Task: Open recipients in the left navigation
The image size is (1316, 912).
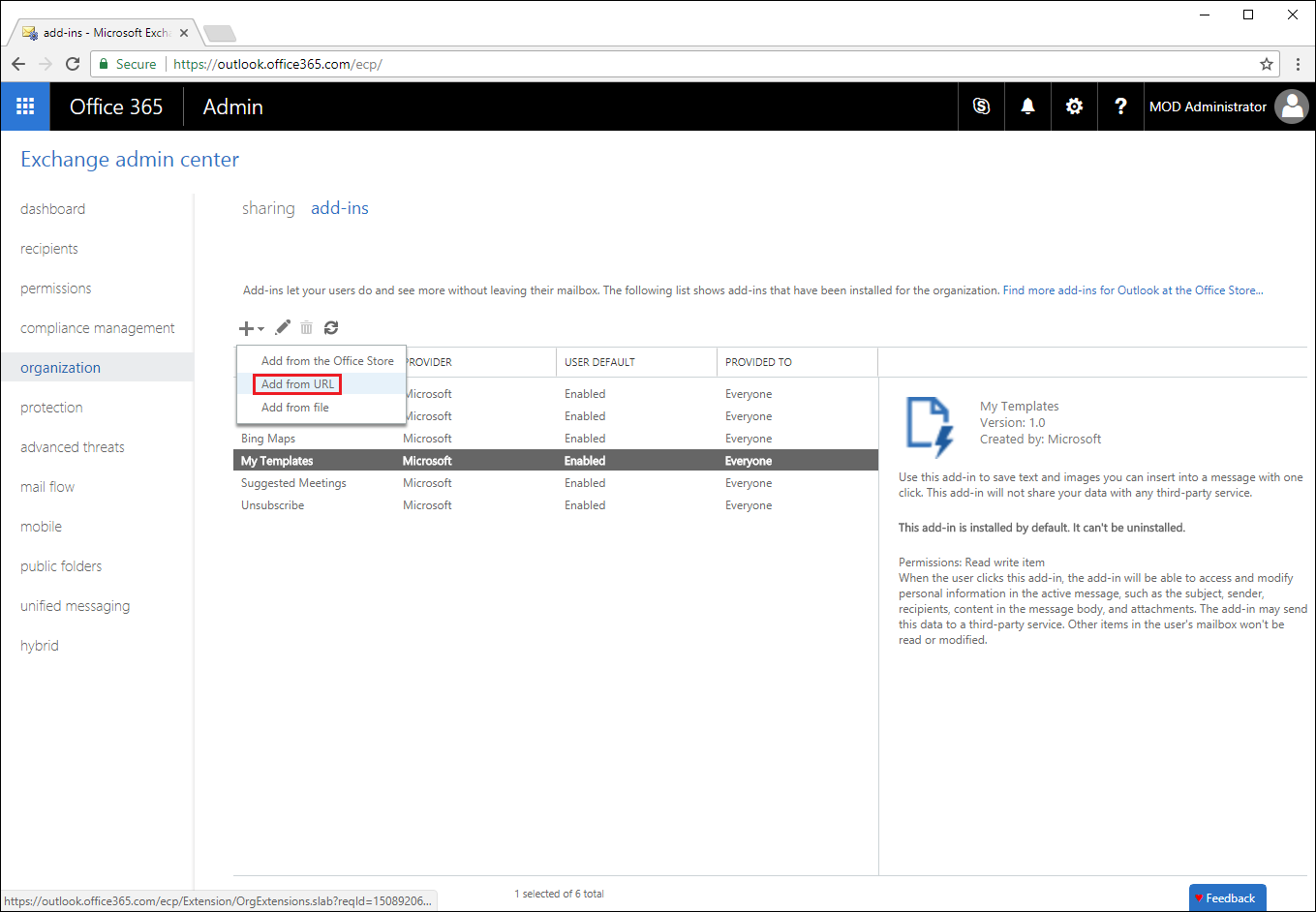Action: [x=49, y=249]
